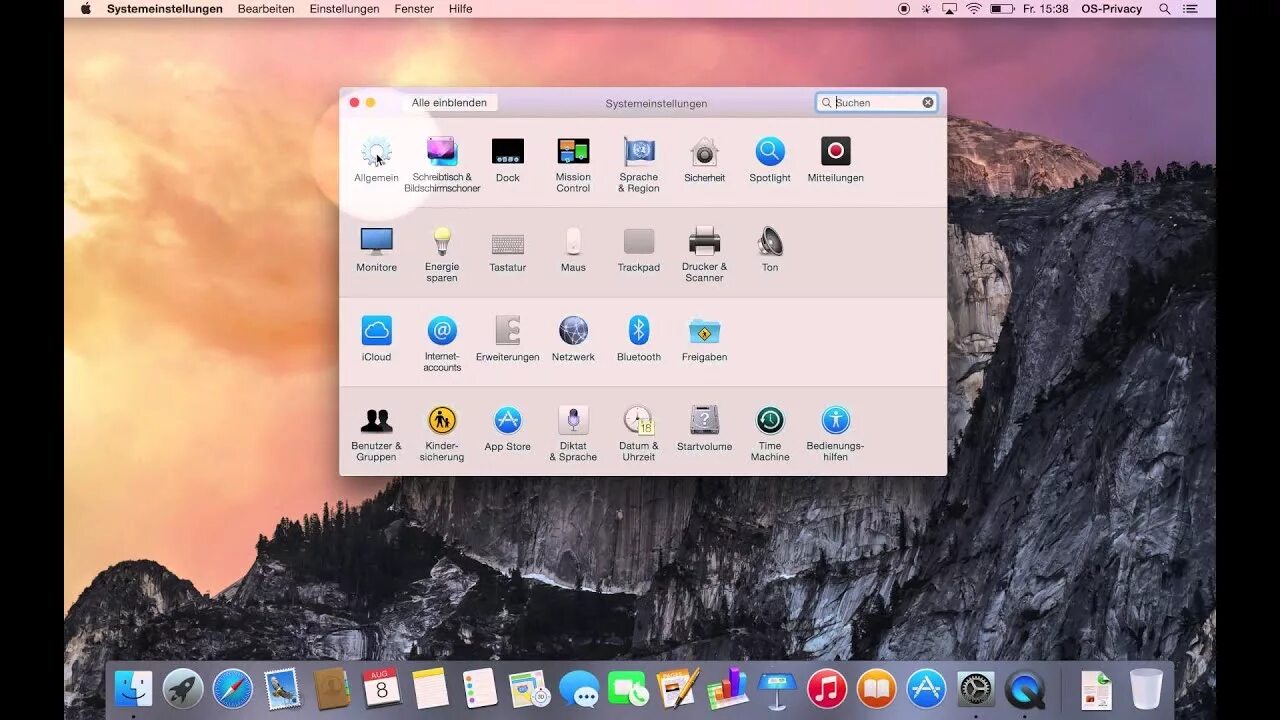Open Spotlight search magnifier in menu bar

(1165, 8)
